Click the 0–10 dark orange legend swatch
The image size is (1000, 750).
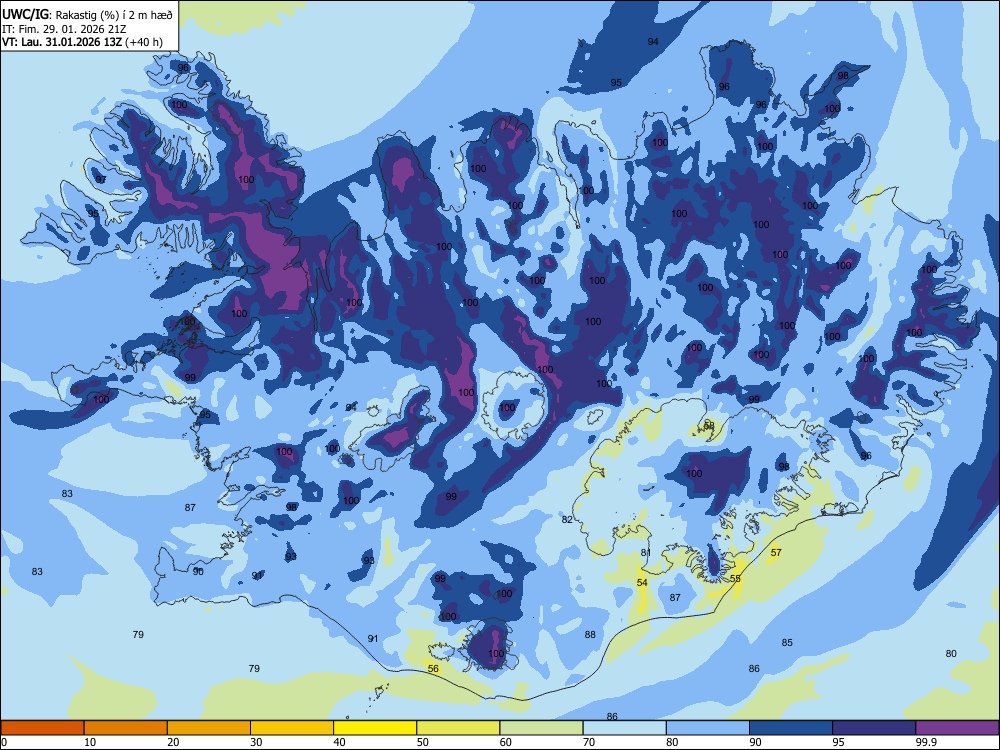click(x=42, y=728)
